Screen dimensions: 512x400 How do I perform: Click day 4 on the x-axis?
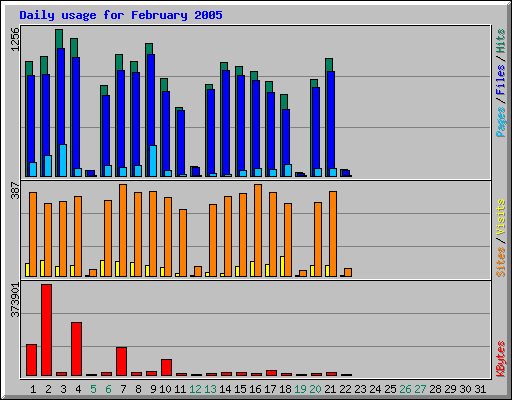(x=78, y=389)
